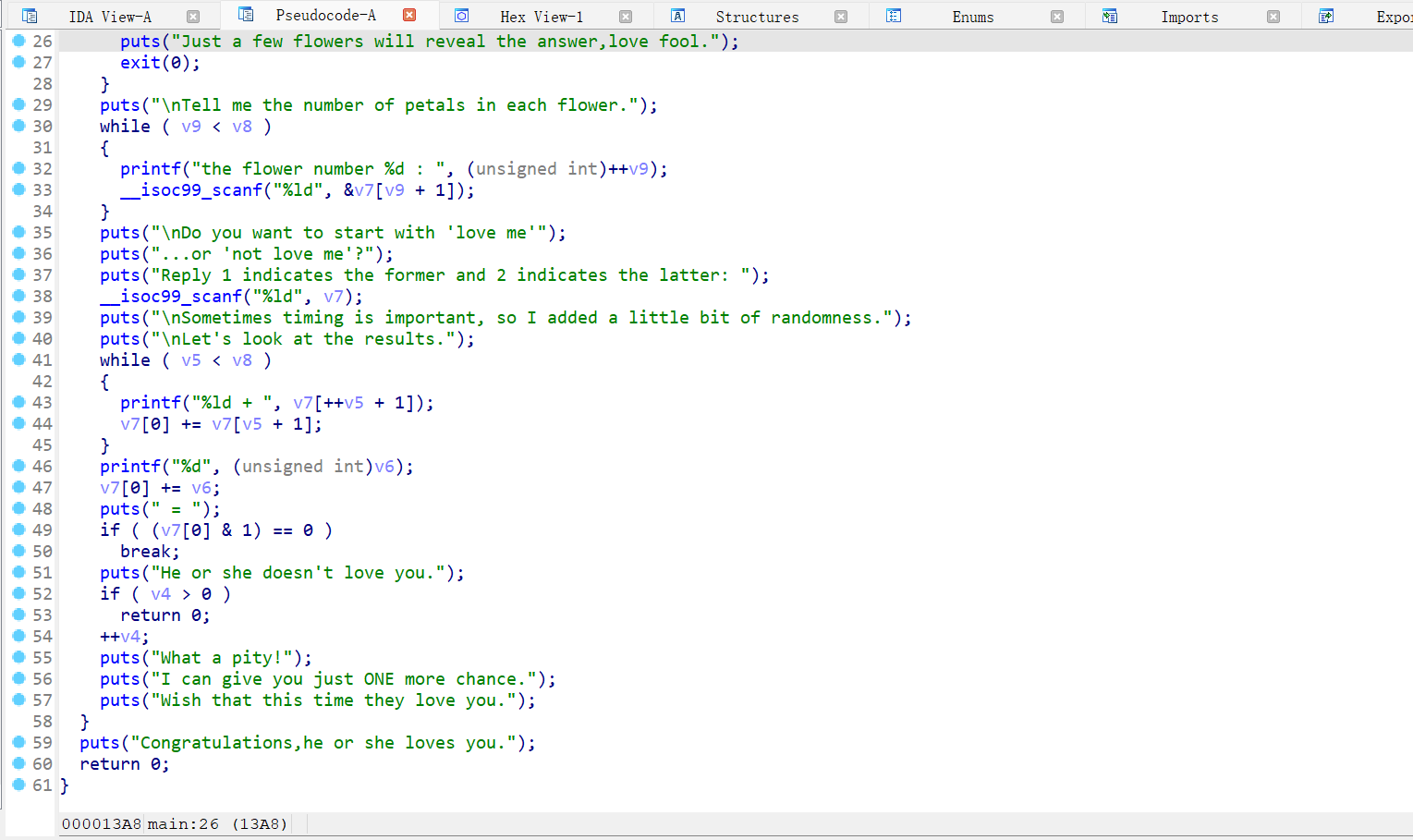The image size is (1413, 840).
Task: Switch to the IDA View-A tab label
Action: click(110, 17)
